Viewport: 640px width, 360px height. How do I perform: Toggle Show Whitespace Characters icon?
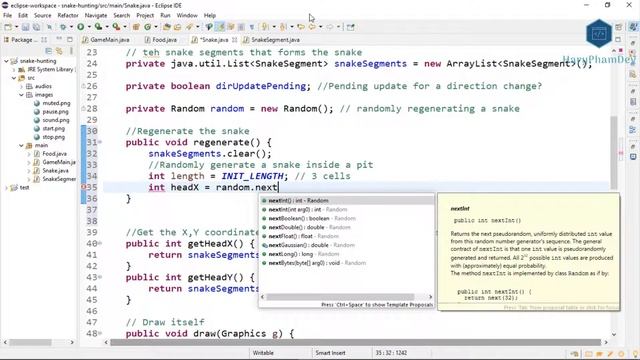point(252,27)
